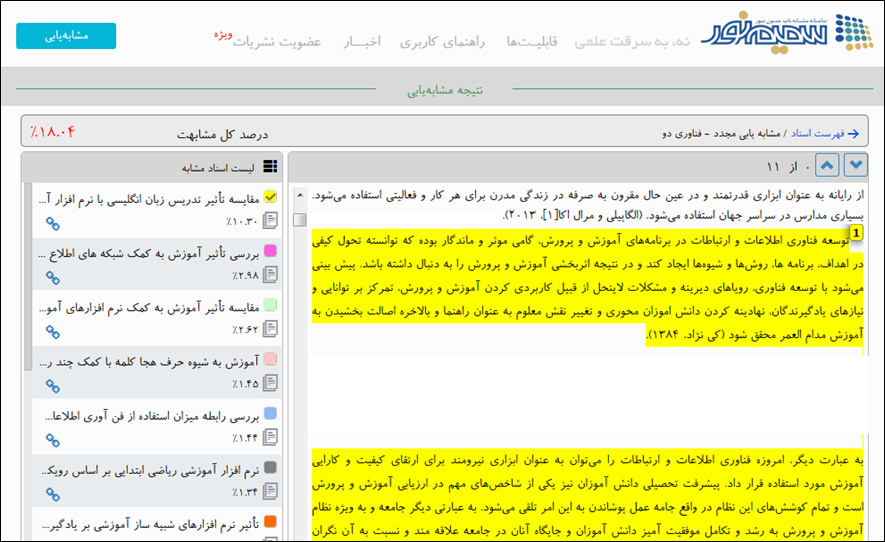Click the blue مشابه‌یابی button
Image resolution: width=885 pixels, height=542 pixels.
pyautogui.click(x=66, y=36)
